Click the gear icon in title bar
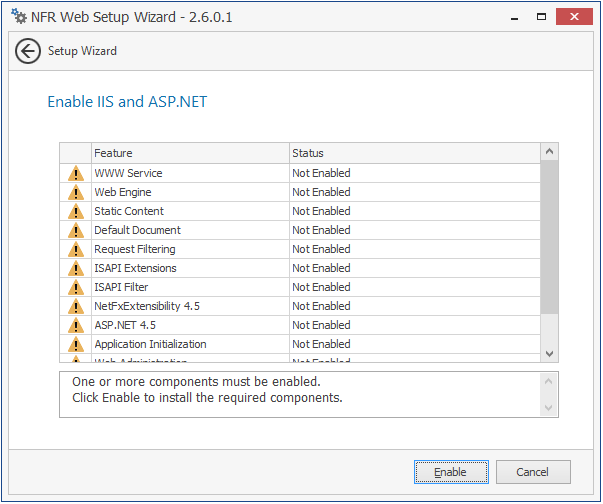Image resolution: width=603 pixels, height=504 pixels. (x=18, y=16)
